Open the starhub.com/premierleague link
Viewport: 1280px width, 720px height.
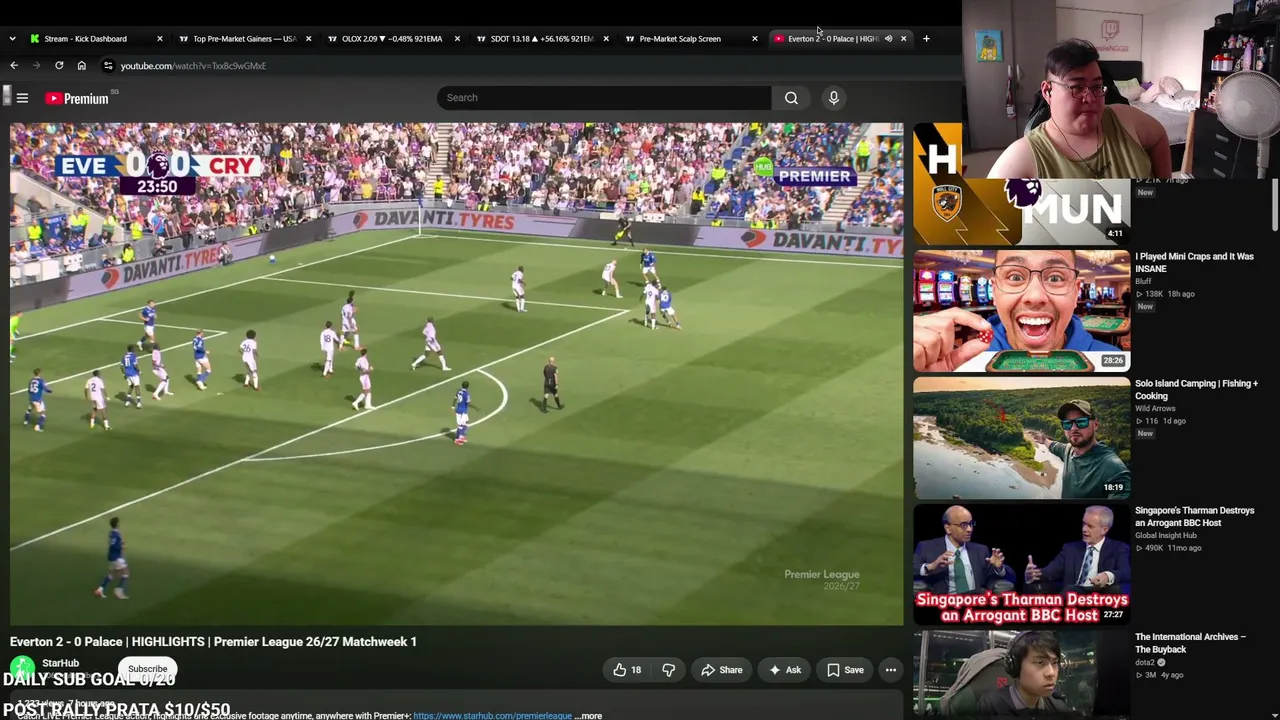[492, 716]
